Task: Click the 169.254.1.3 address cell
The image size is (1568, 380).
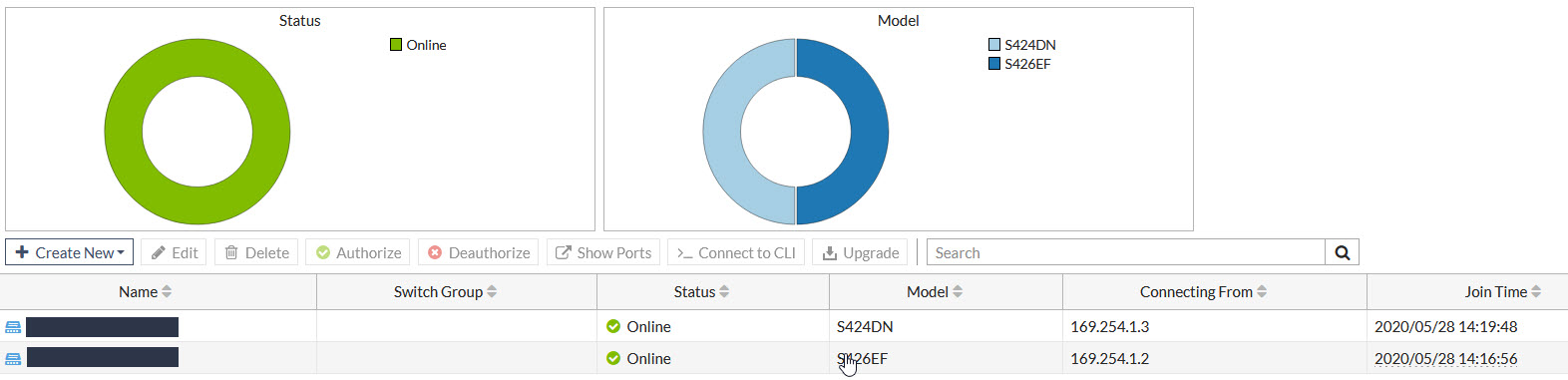Action: point(1109,326)
